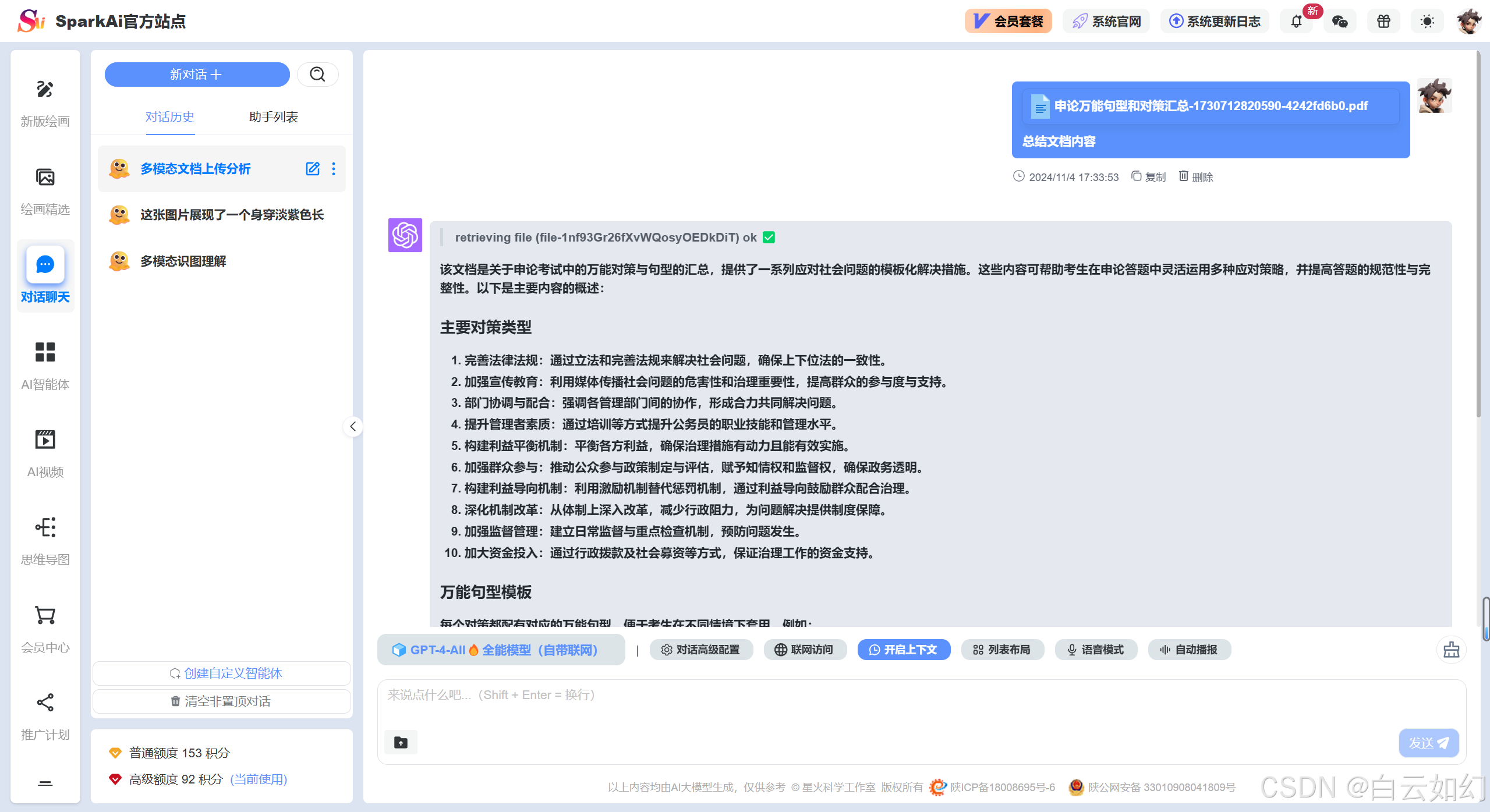Toggle the light/dark theme sun icon

point(1427,22)
